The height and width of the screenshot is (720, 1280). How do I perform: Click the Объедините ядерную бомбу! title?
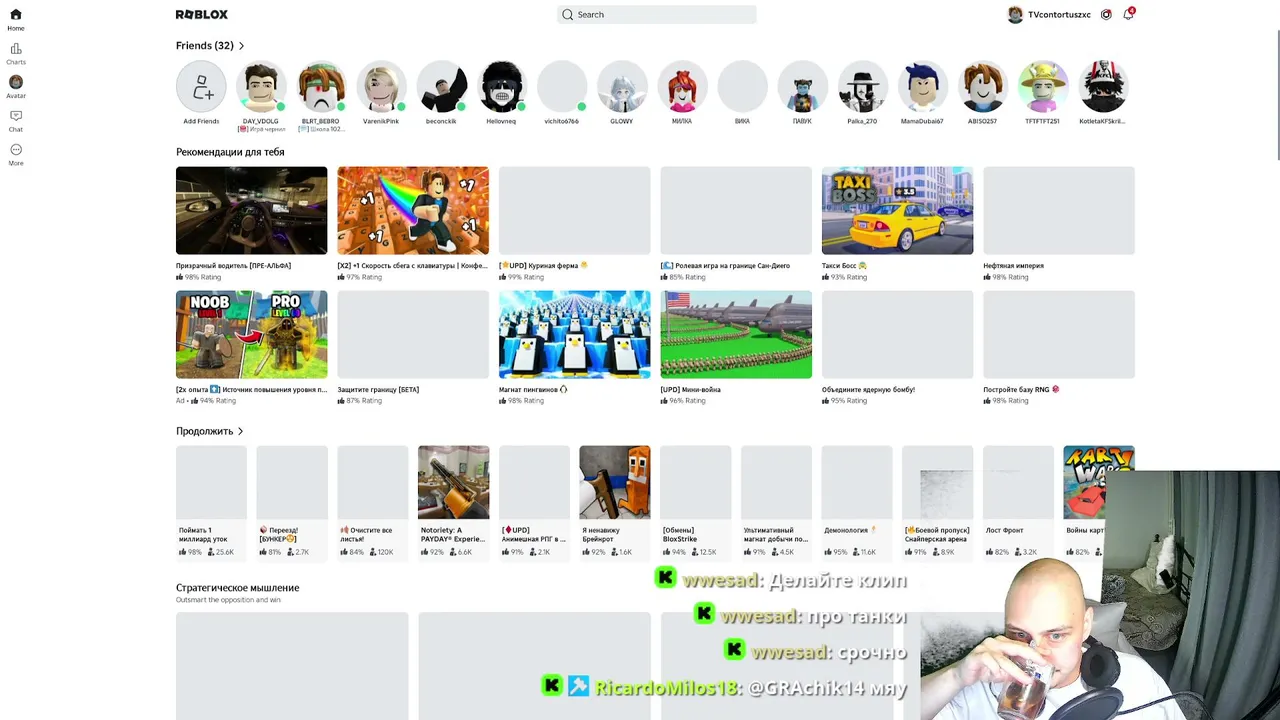tap(868, 390)
